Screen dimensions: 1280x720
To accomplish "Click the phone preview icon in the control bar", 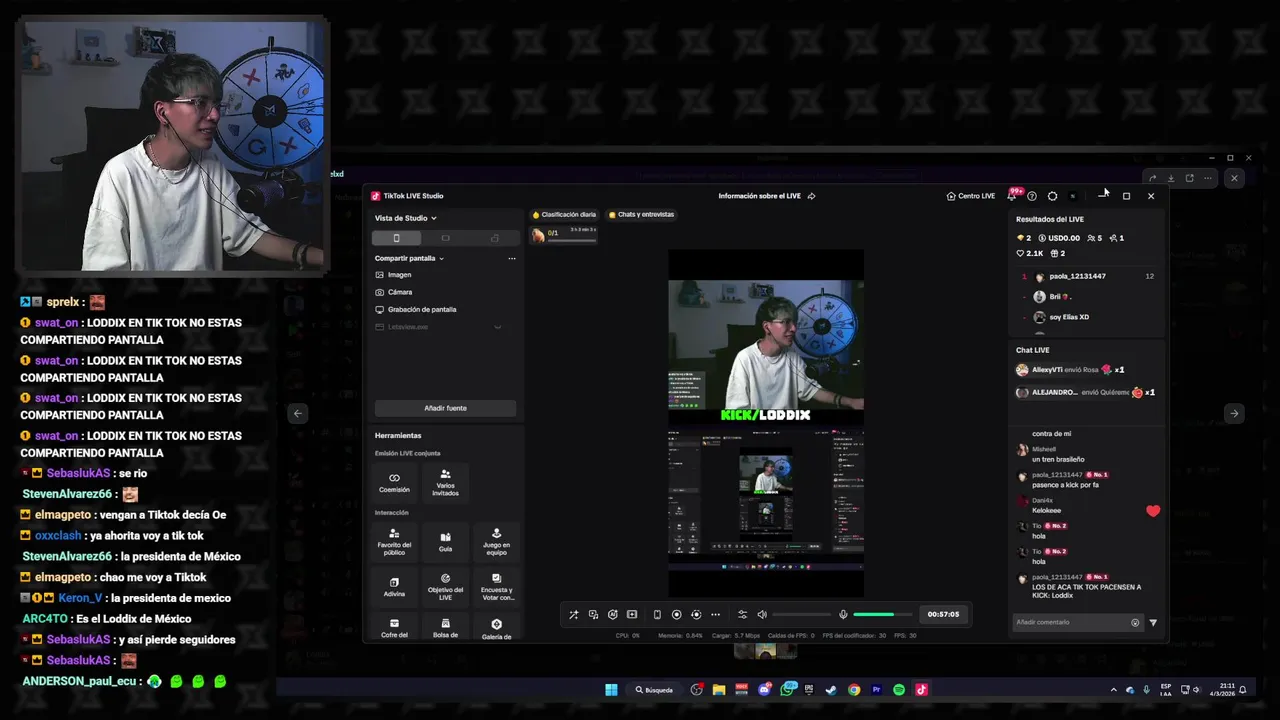I will click(x=657, y=614).
